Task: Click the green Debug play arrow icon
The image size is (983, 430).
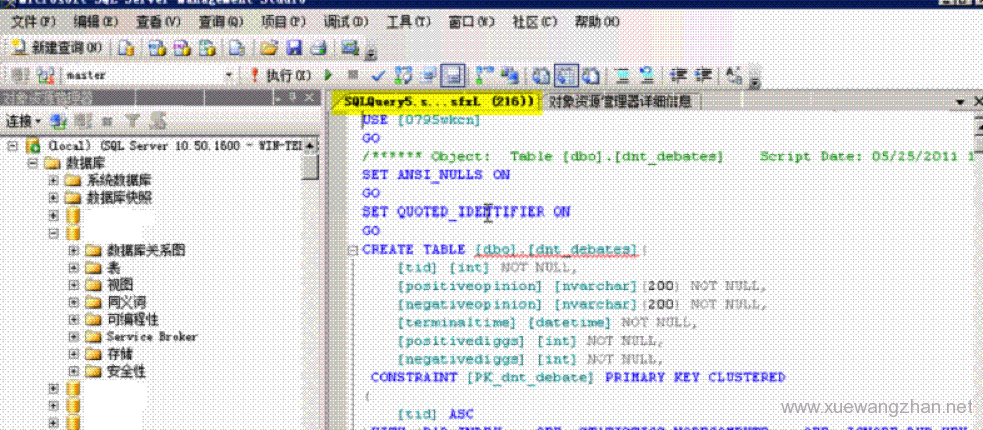Action: (329, 75)
